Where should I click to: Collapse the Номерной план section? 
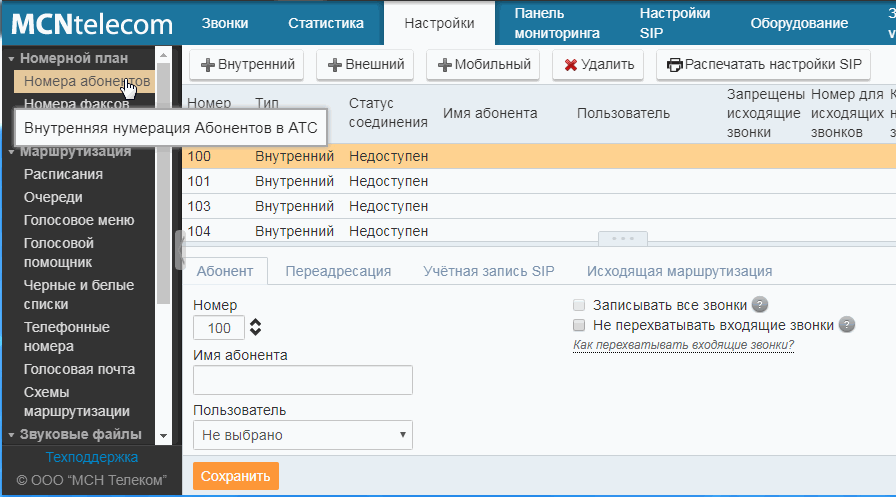(x=12, y=58)
